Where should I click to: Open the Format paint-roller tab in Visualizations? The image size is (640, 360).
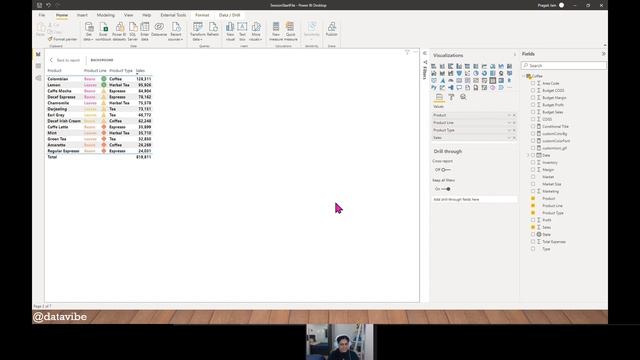[451, 97]
